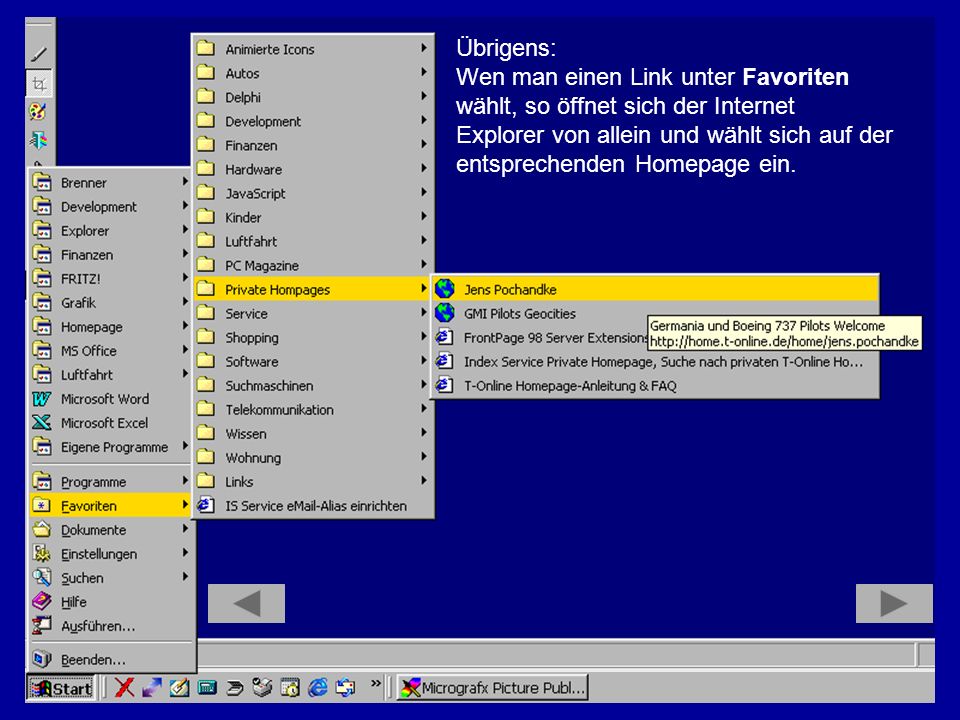Click the Dokumente folder icon
The width and height of the screenshot is (960, 720).
[x=41, y=530]
